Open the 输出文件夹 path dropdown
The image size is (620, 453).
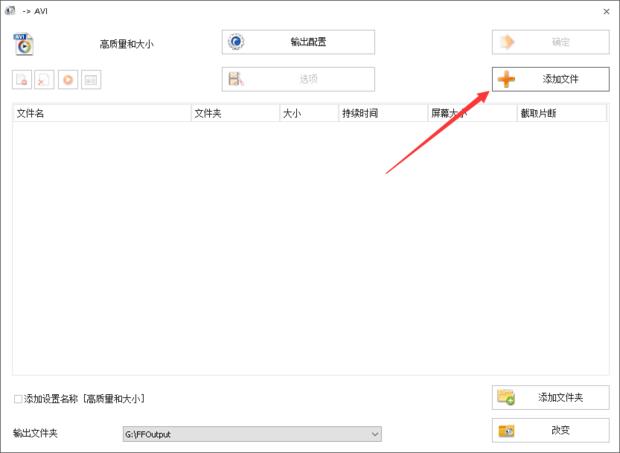coord(375,434)
